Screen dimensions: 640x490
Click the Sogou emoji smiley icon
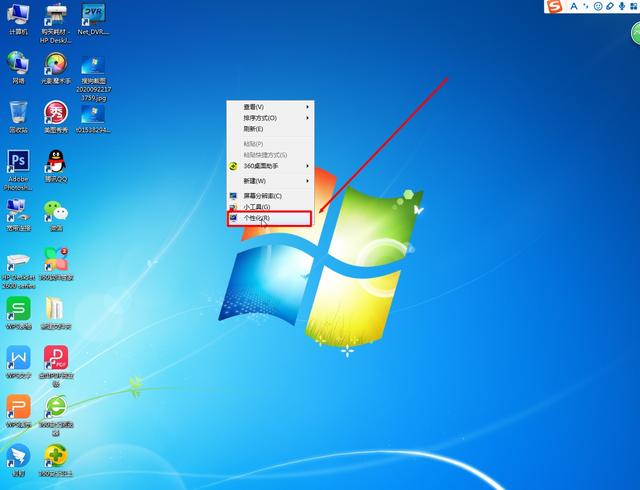[598, 6]
